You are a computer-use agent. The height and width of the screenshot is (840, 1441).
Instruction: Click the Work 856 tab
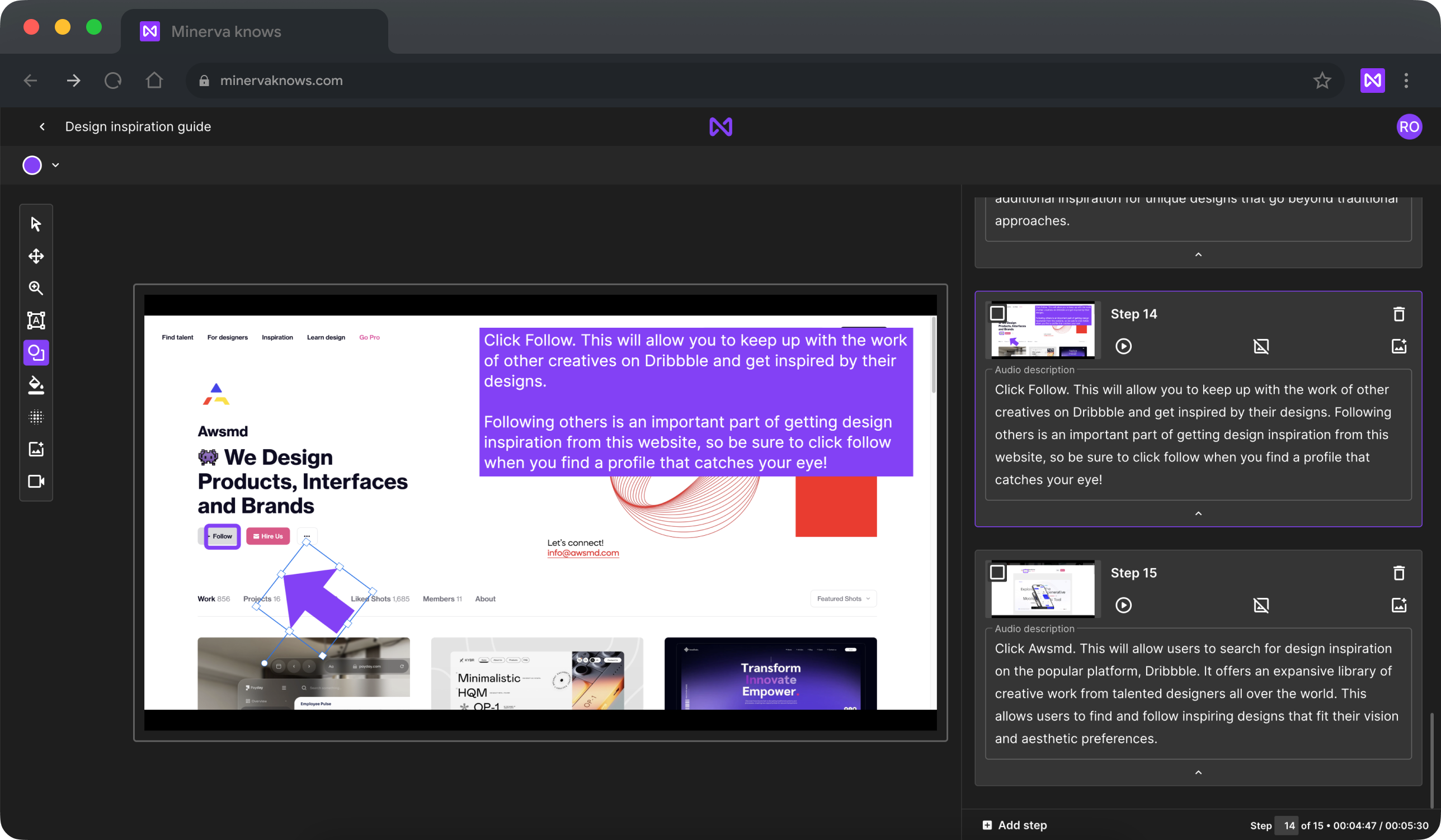click(x=213, y=599)
